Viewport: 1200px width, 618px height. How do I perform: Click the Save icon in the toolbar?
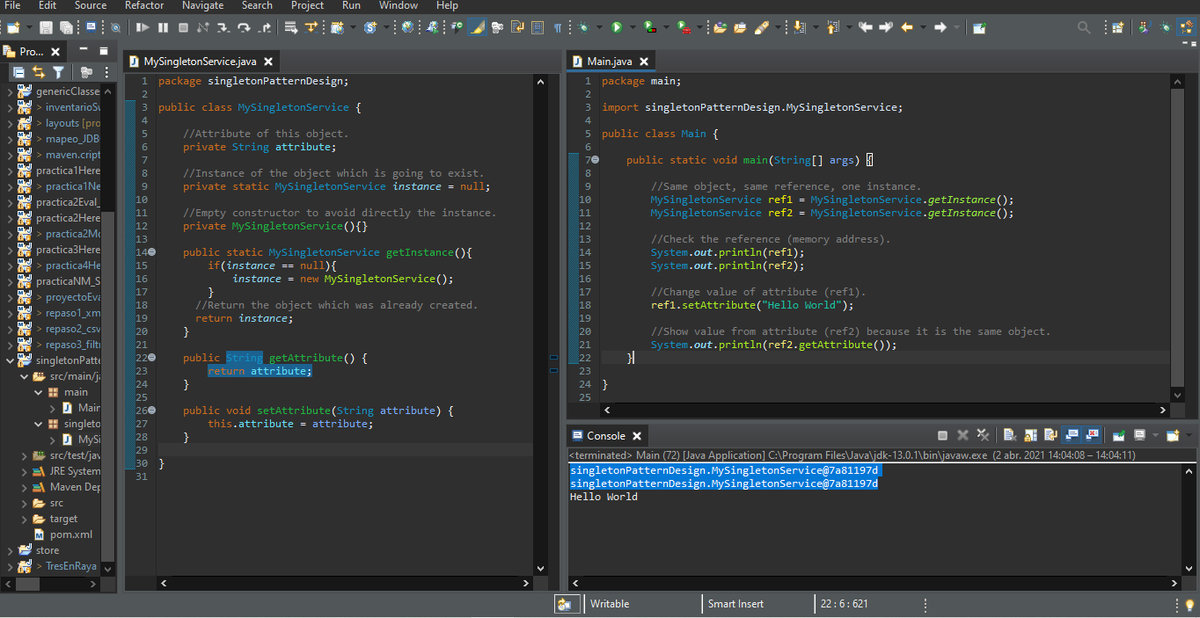[x=46, y=27]
